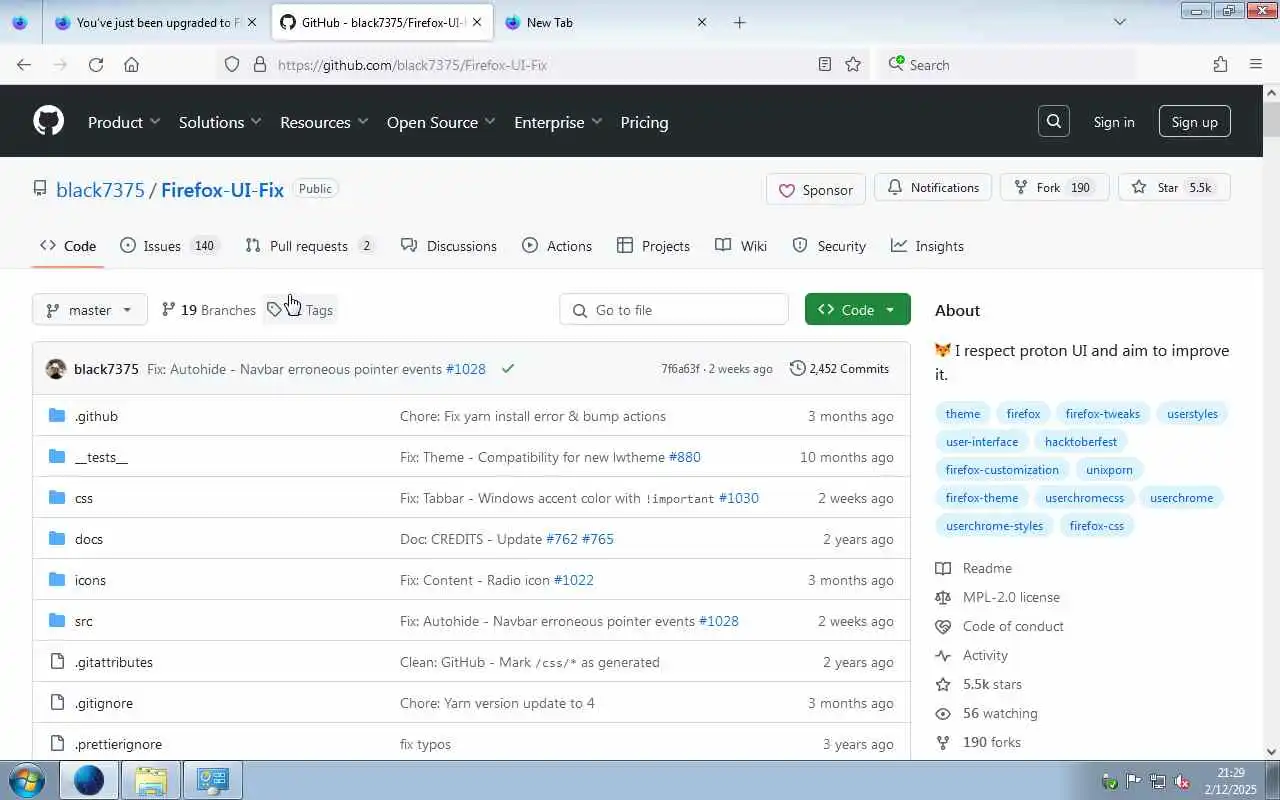This screenshot has width=1280, height=800.
Task: View the 19 Branches link
Action: click(x=208, y=310)
